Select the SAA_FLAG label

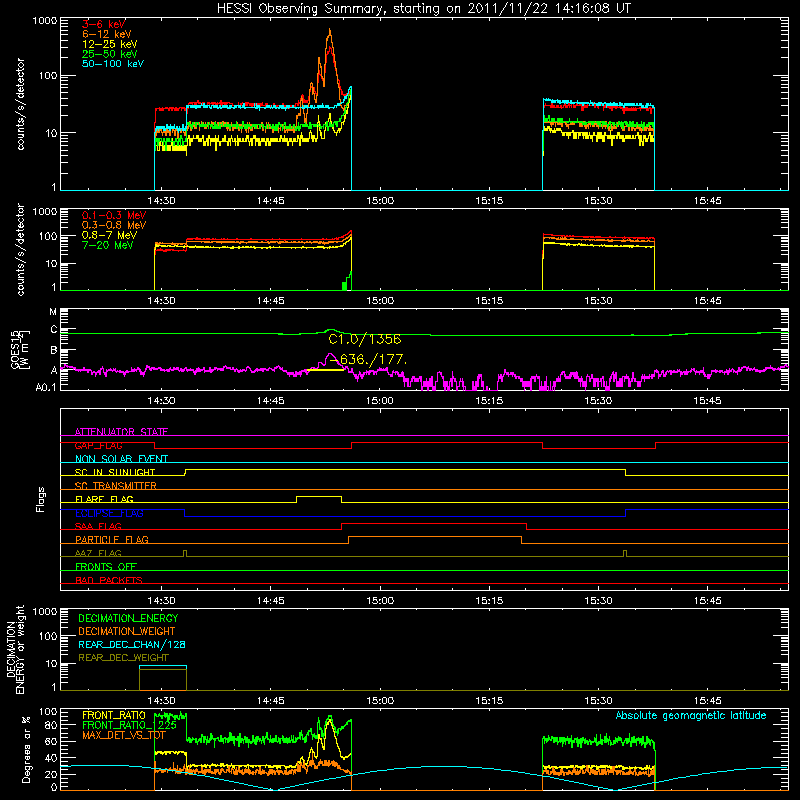[x=98, y=526]
